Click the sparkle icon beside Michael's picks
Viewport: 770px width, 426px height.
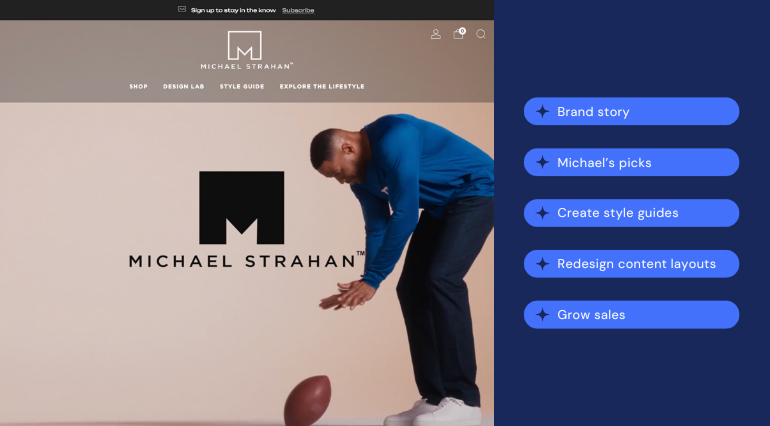(x=542, y=162)
